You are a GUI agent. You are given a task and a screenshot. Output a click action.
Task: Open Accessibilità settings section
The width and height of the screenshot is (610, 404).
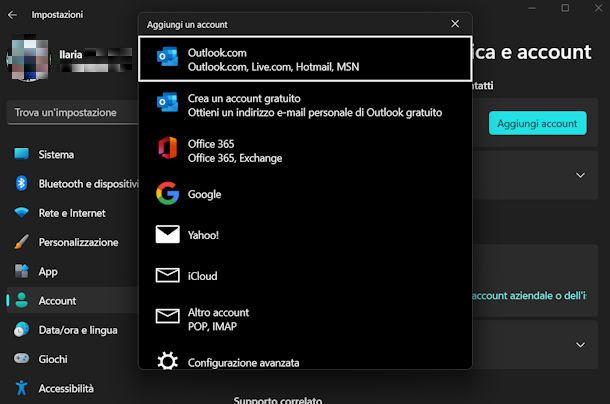[72, 388]
